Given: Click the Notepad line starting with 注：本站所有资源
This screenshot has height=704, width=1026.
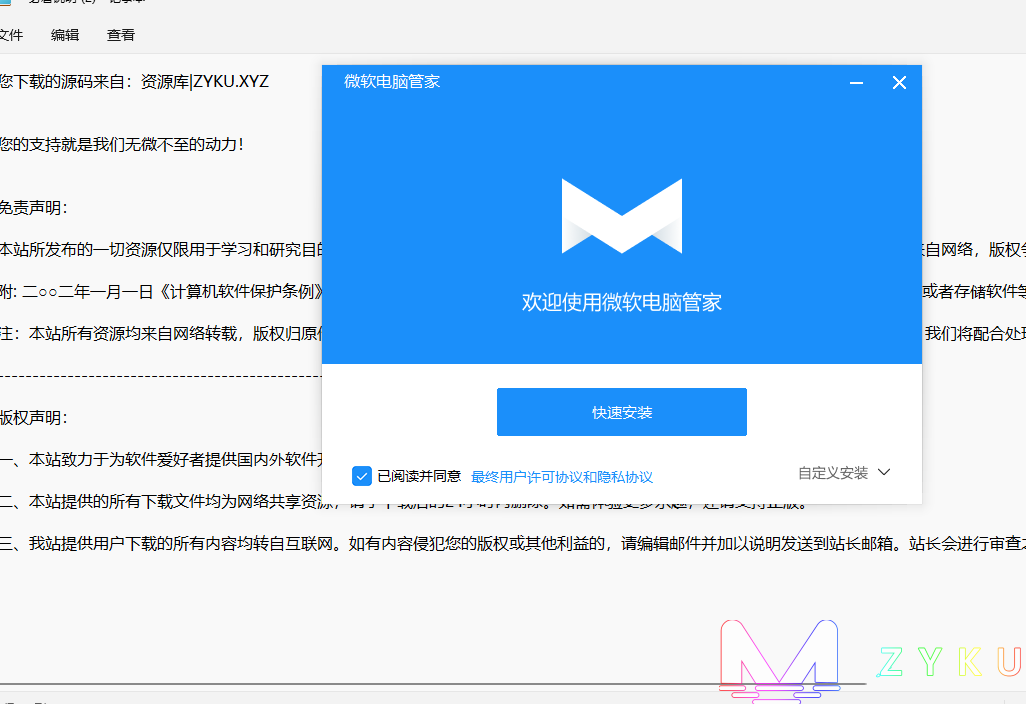Looking at the screenshot, I should coord(161,334).
